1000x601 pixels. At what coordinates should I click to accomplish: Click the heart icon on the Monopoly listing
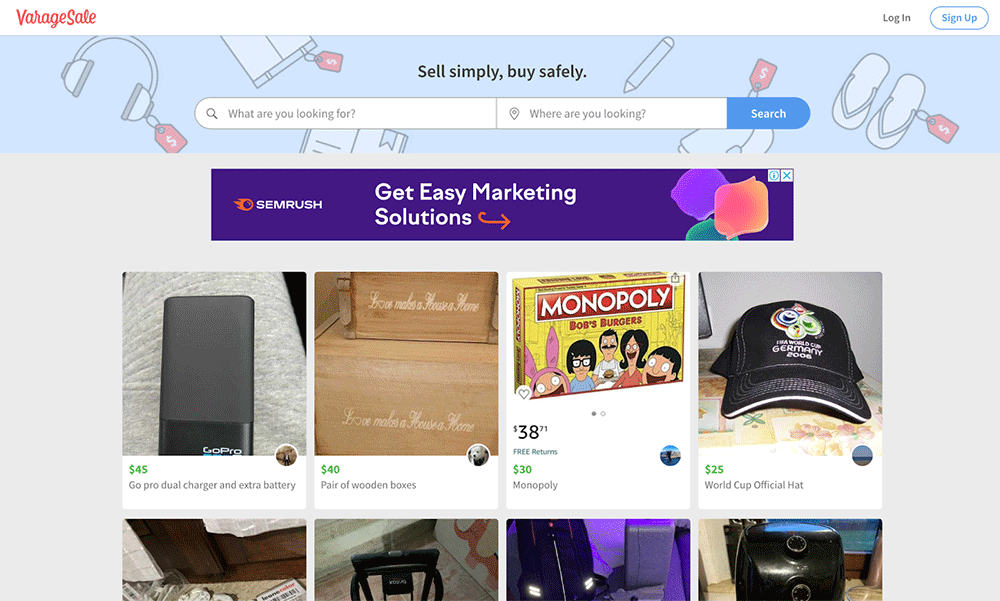click(x=523, y=394)
